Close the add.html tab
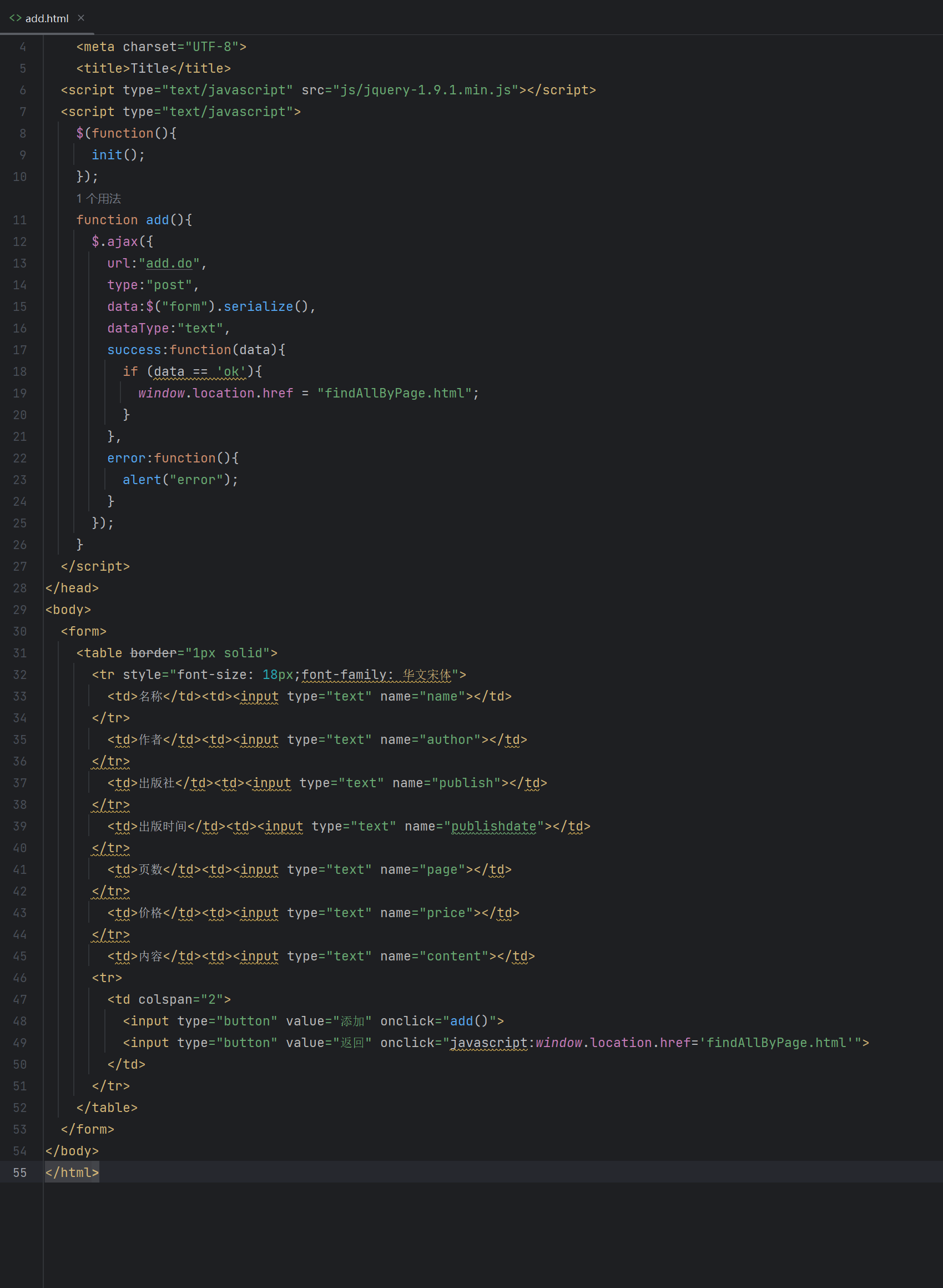The image size is (943, 1288). tap(81, 18)
